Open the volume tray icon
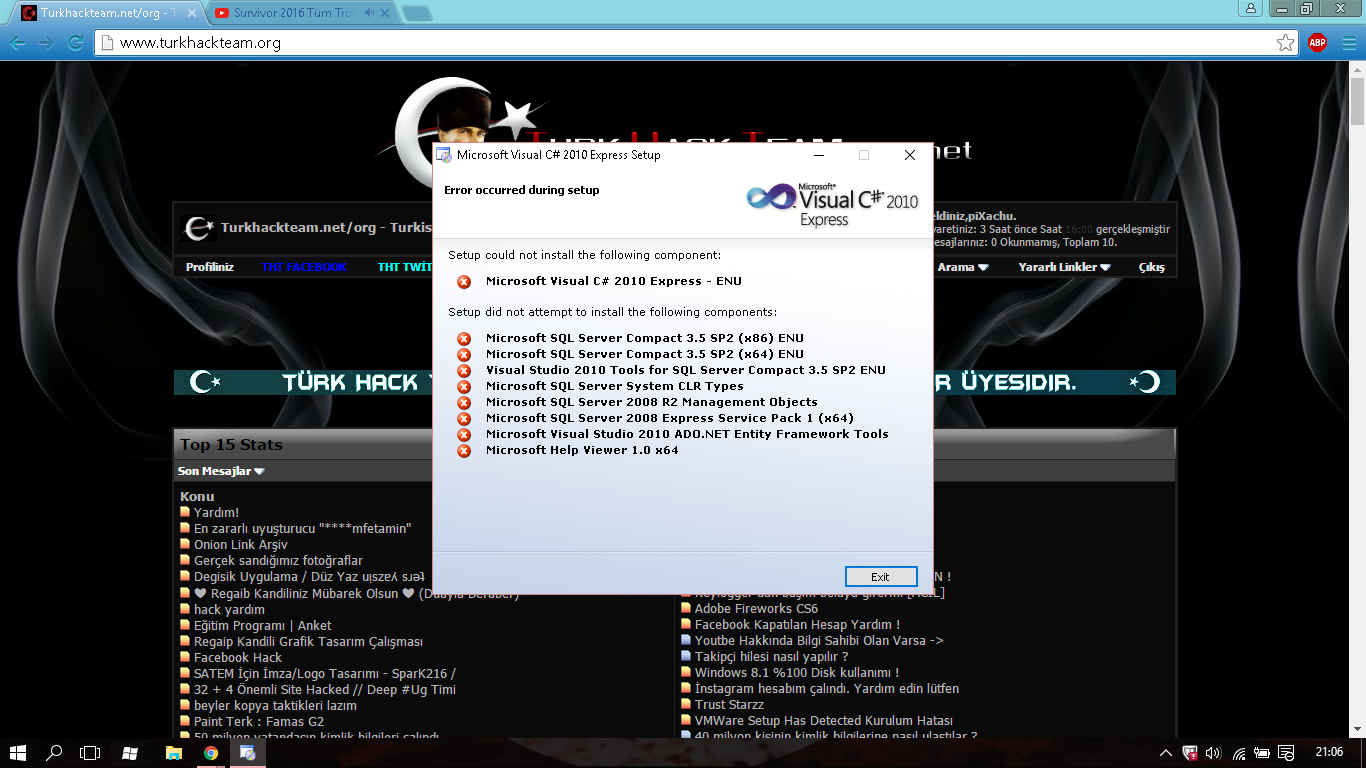Viewport: 1366px width, 768px height. (1214, 753)
